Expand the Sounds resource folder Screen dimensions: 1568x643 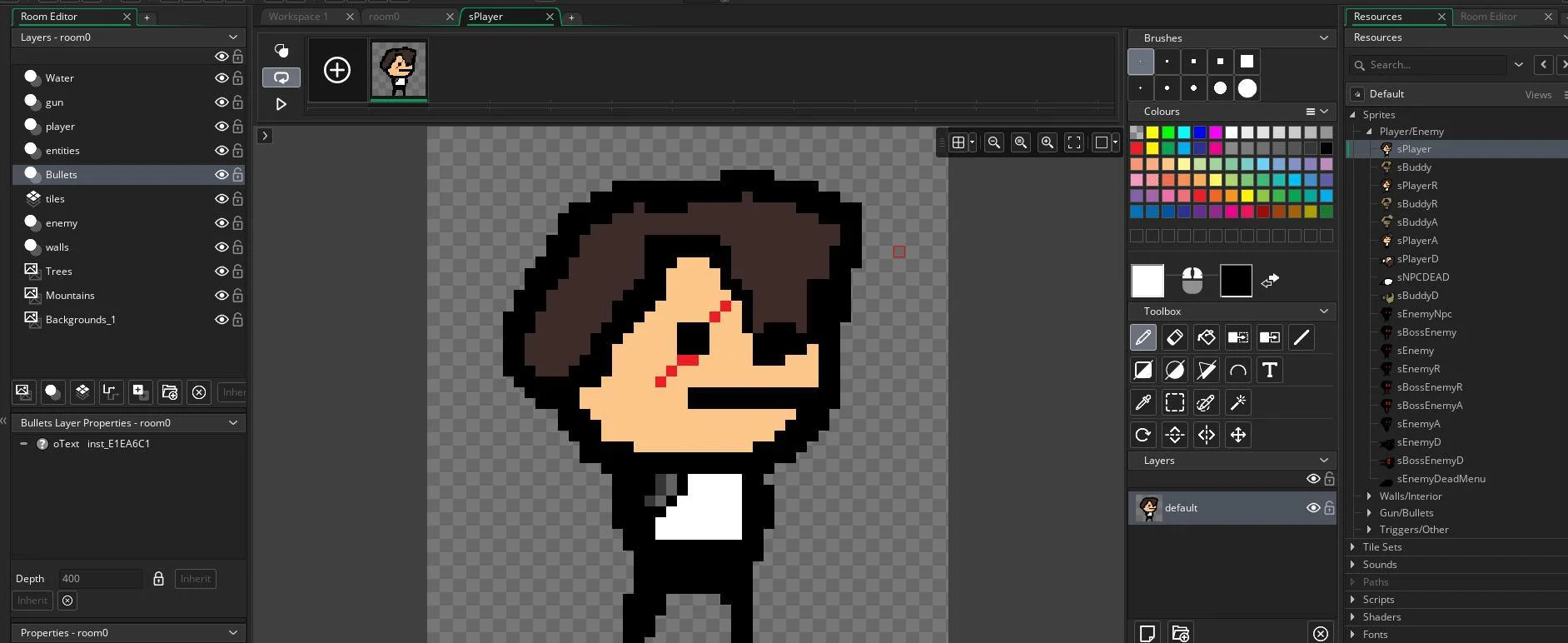point(1352,565)
